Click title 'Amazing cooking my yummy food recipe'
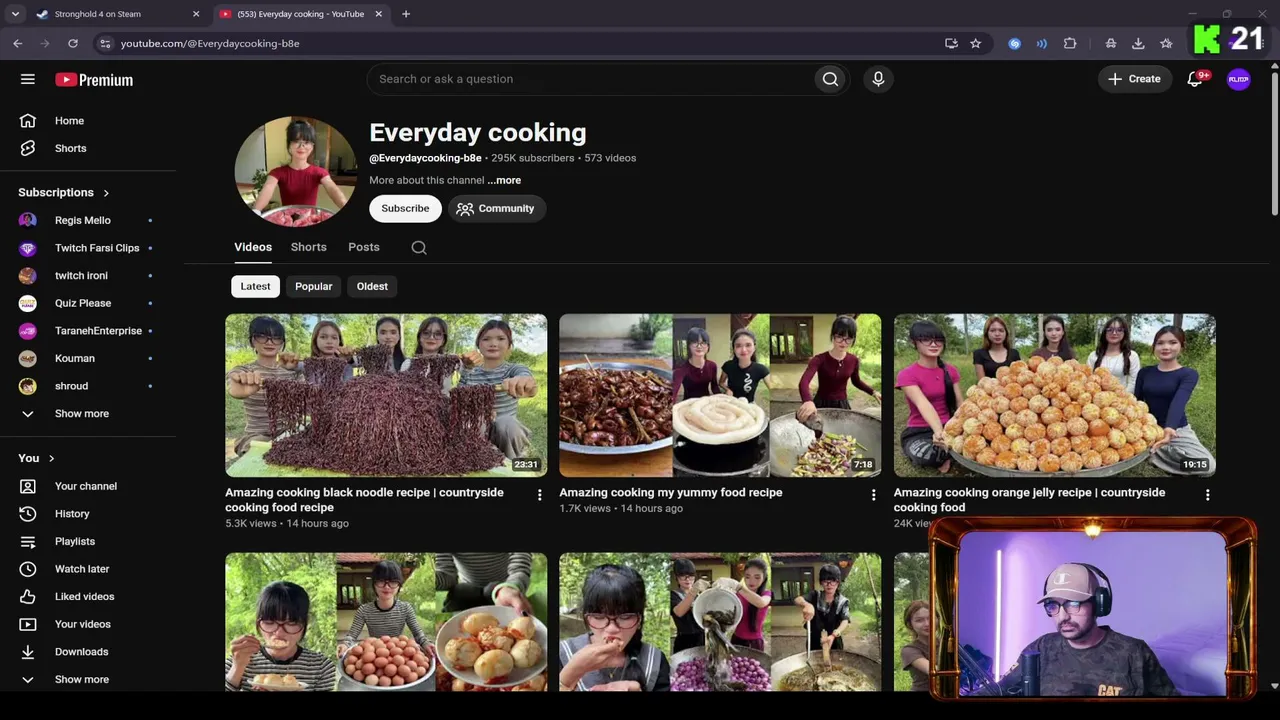The height and width of the screenshot is (720, 1280). point(671,492)
